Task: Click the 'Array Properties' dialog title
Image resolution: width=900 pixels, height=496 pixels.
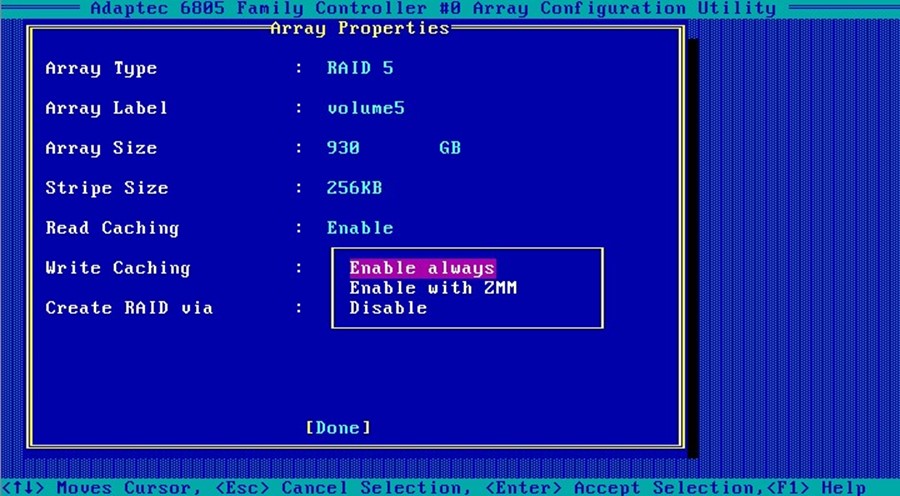Action: pos(360,28)
